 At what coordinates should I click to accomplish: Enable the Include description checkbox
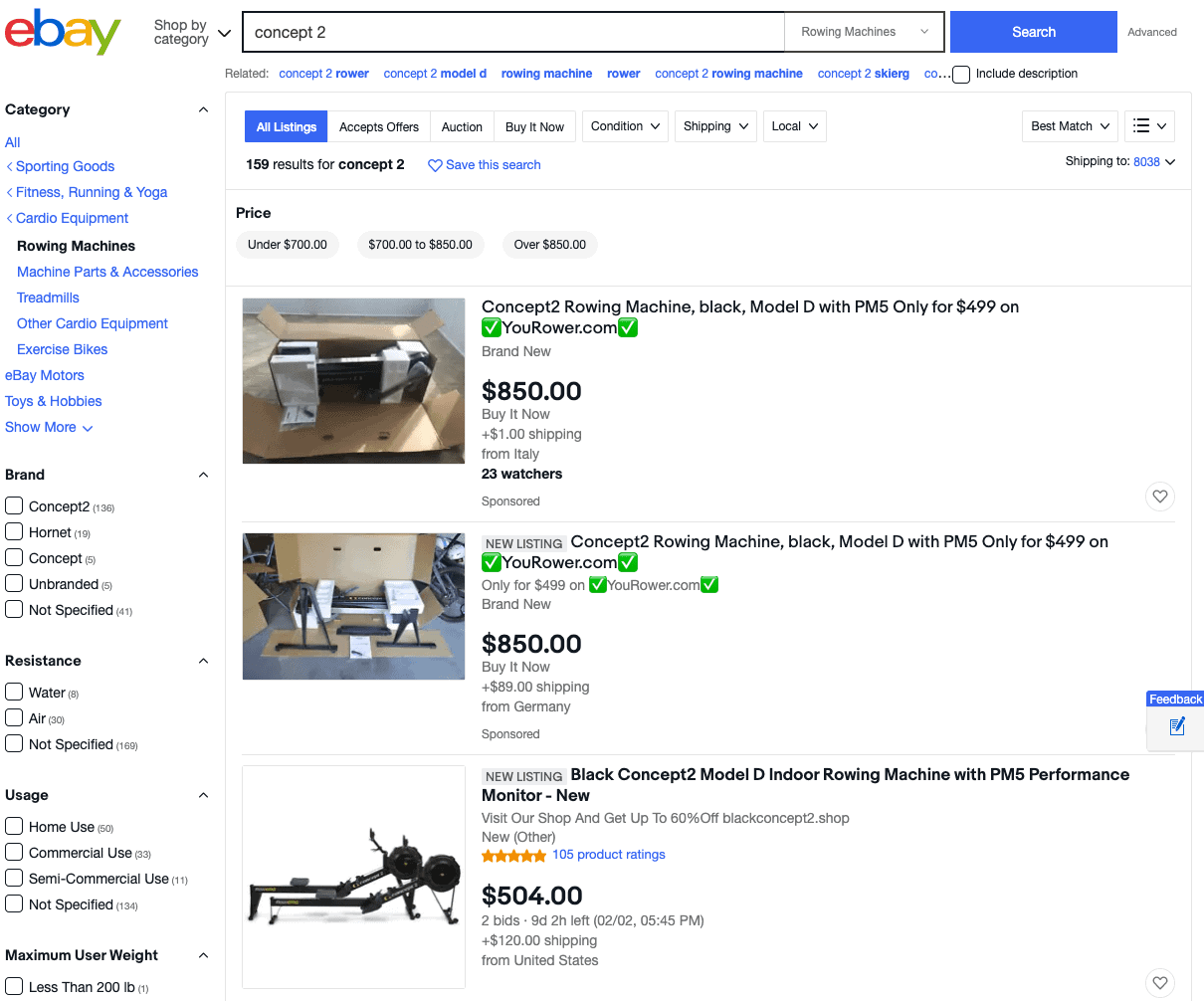(x=960, y=74)
